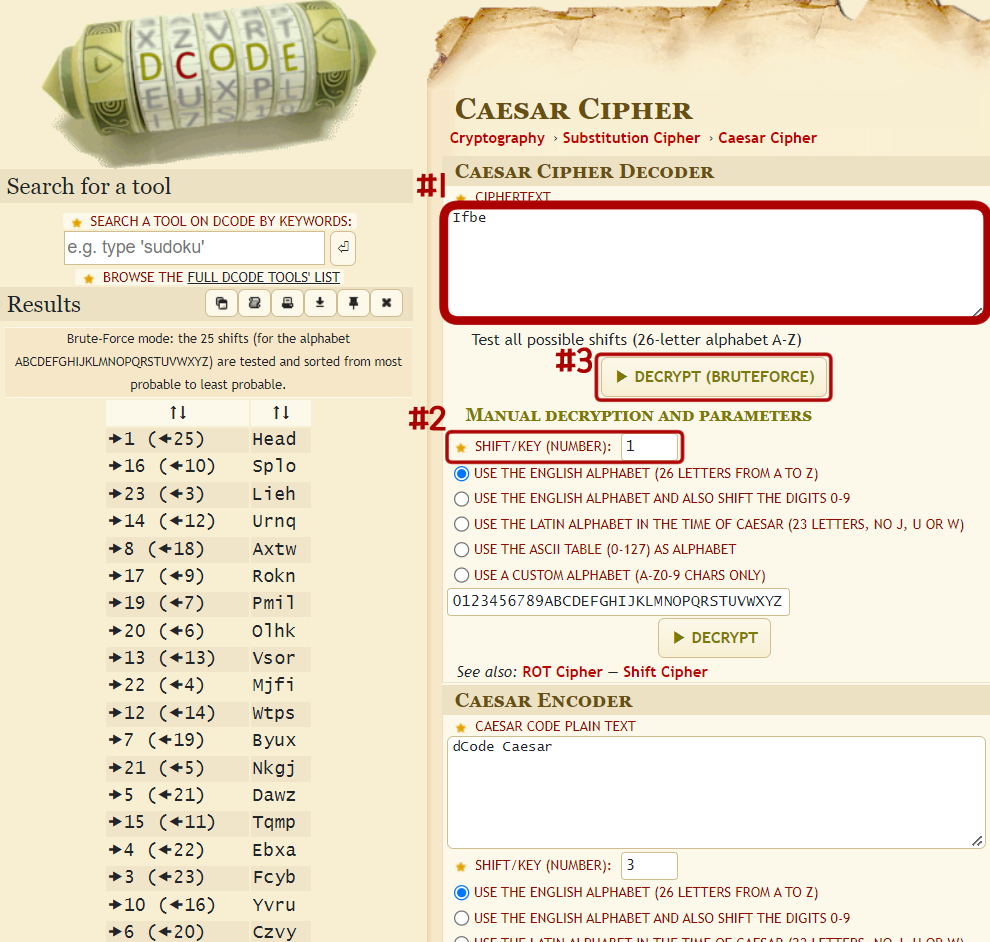Screen dimensions: 990x942
Task: Select the result 'Dawz'
Action: [274, 796]
